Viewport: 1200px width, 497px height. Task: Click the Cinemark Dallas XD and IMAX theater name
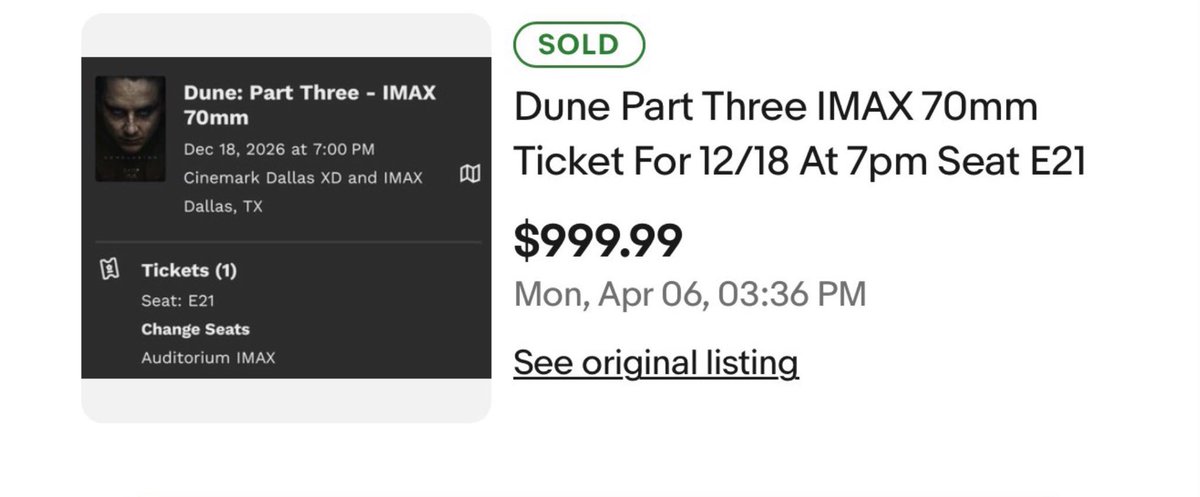303,178
